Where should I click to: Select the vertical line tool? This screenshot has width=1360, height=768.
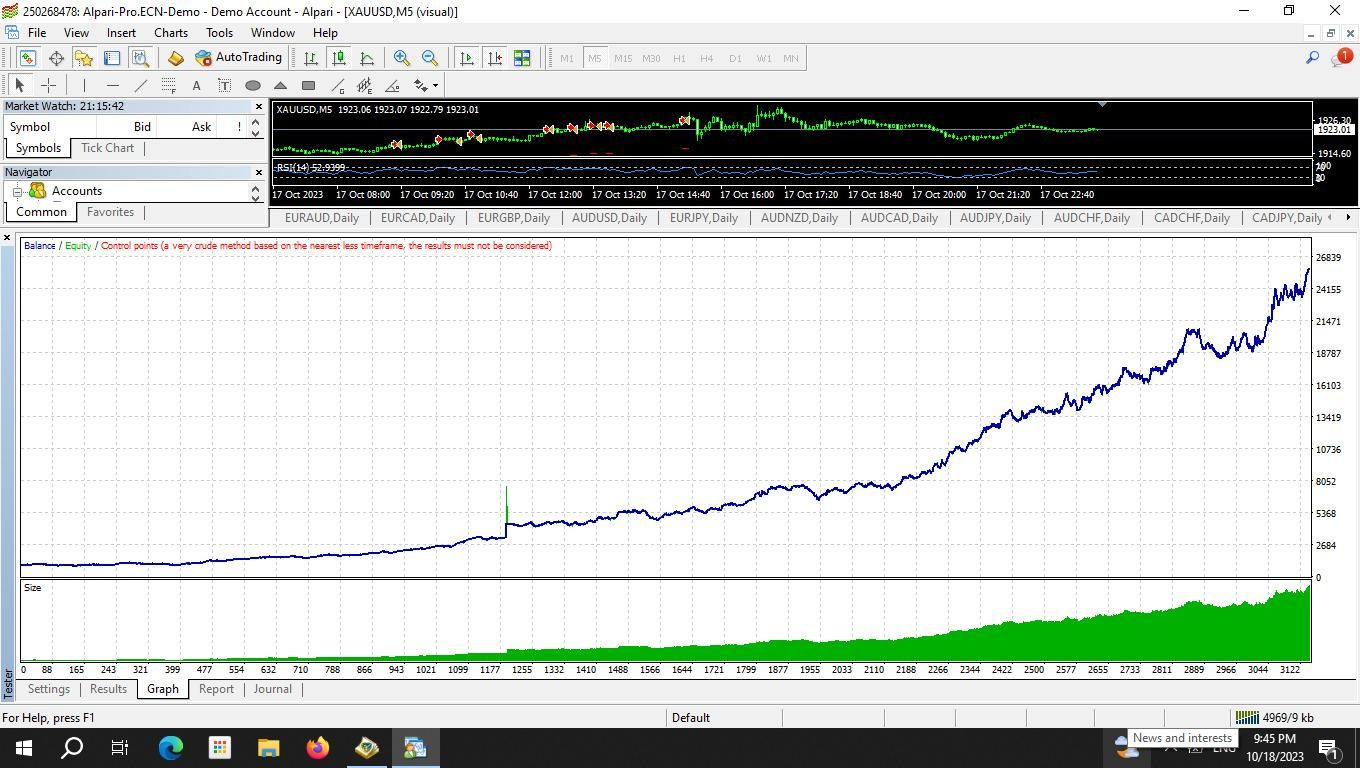[84, 86]
